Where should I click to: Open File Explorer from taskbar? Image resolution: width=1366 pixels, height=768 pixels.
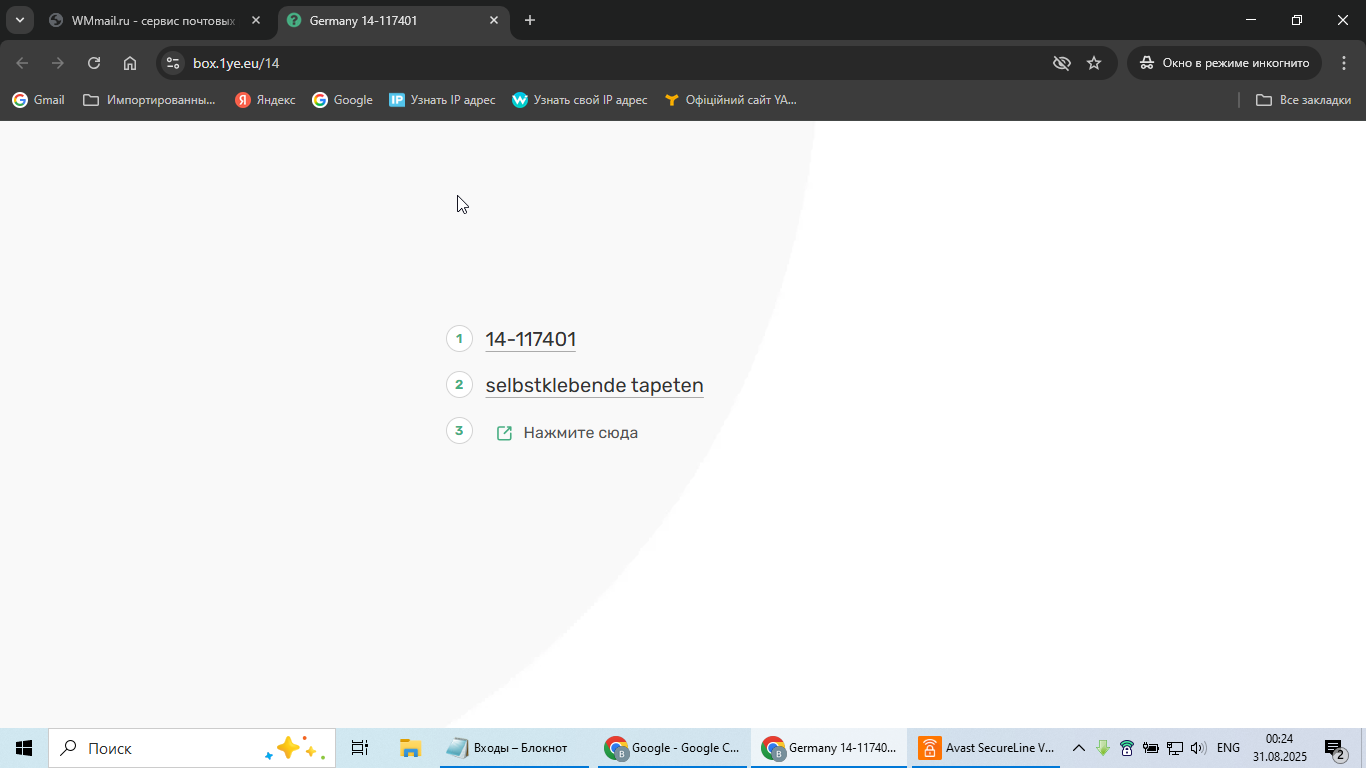pos(410,748)
